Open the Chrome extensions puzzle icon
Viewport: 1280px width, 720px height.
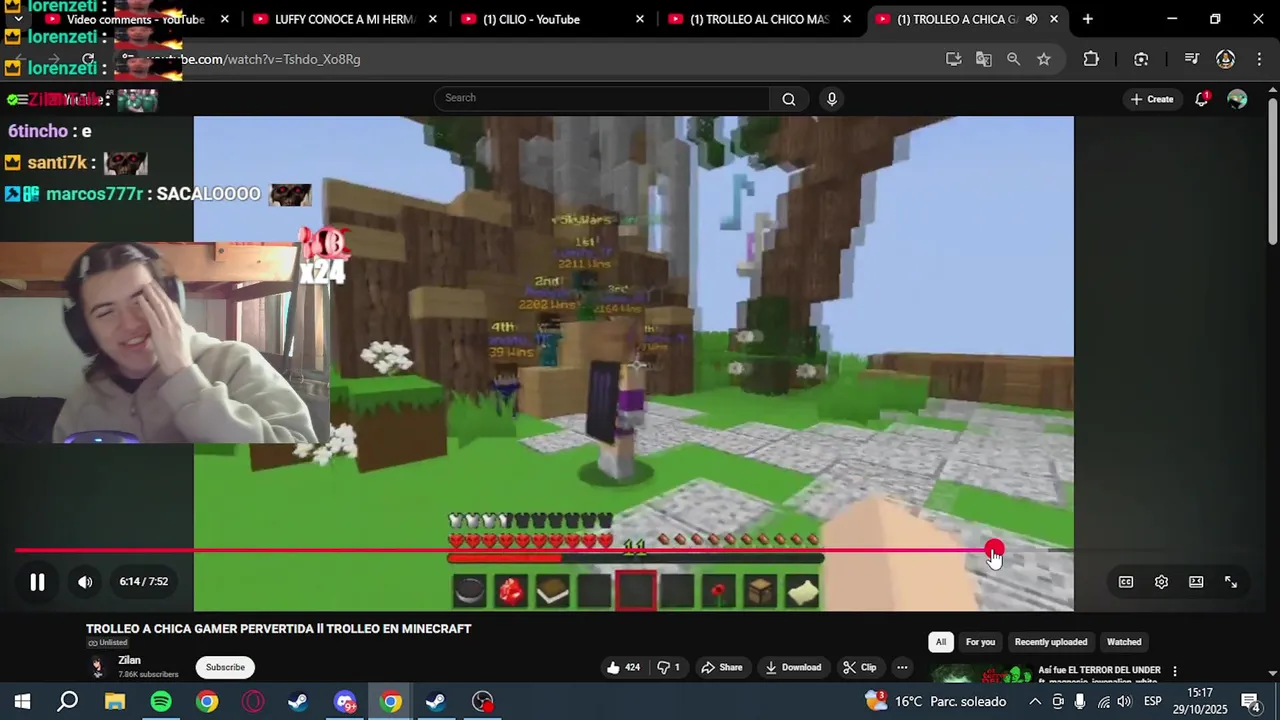coord(1091,59)
